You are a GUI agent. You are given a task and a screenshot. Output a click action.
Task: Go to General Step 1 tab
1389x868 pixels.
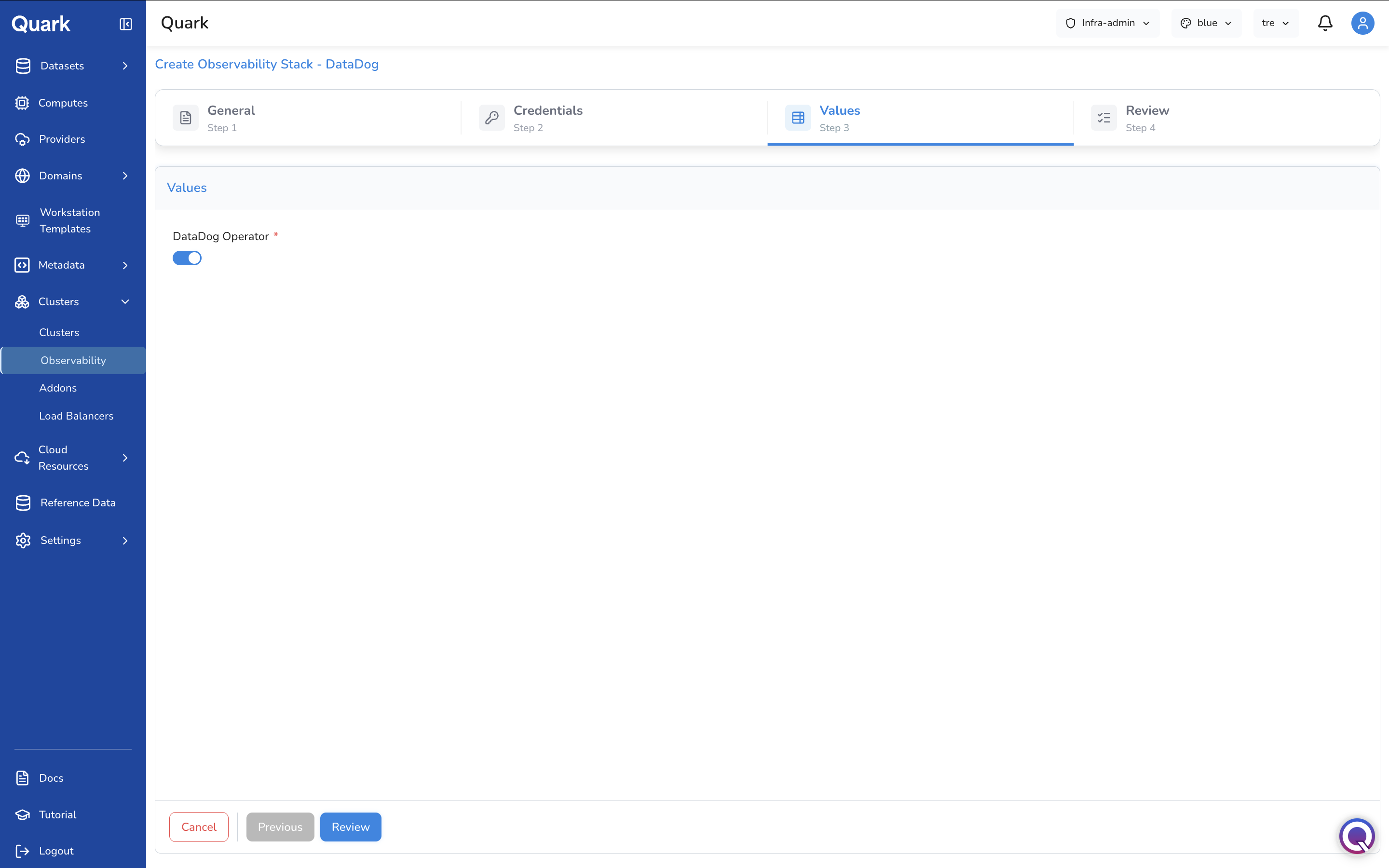point(308,118)
